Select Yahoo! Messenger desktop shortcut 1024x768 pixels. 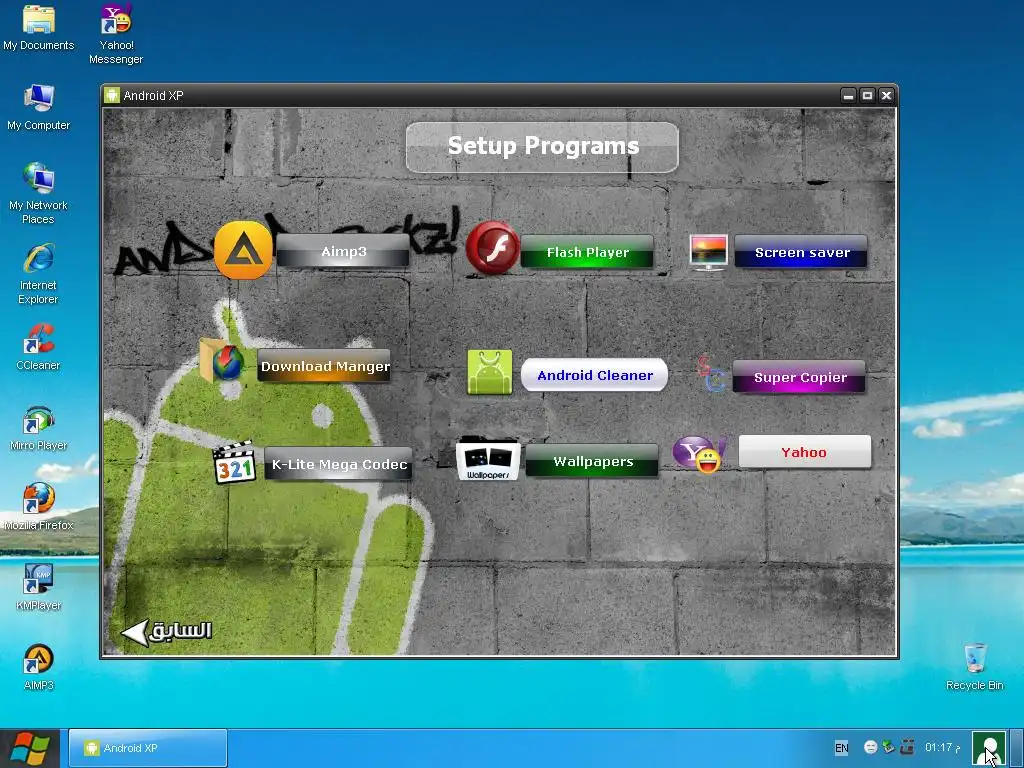coord(116,34)
